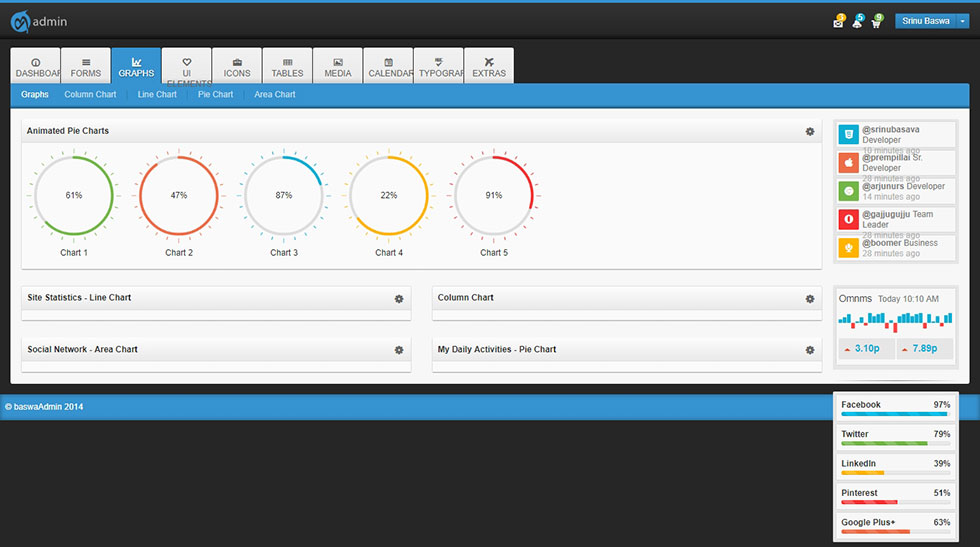Click the 87% Chart 3 pie
The image size is (980, 547).
(x=284, y=196)
